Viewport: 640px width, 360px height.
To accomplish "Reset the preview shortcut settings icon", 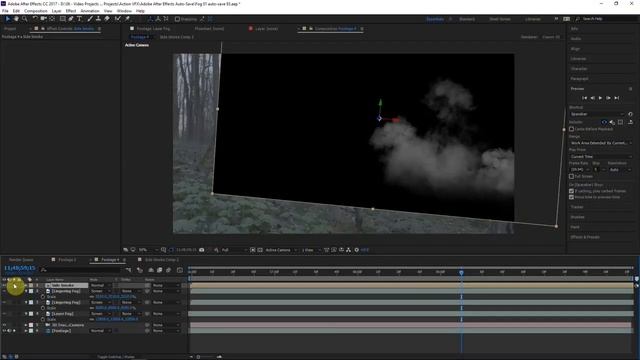I will pyautogui.click(x=630, y=114).
